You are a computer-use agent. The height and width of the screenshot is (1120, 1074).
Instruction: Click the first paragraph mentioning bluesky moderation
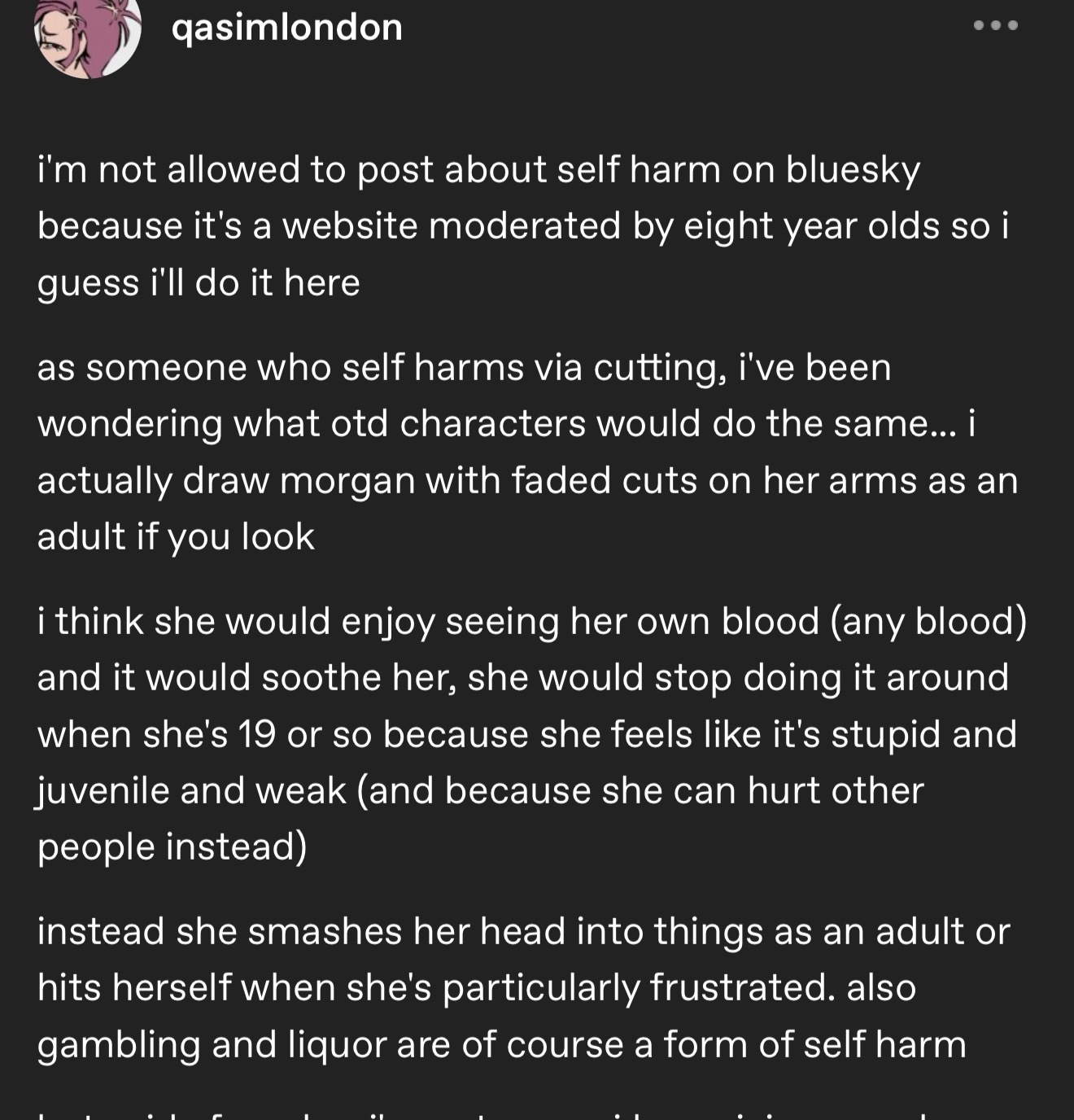coord(521,226)
